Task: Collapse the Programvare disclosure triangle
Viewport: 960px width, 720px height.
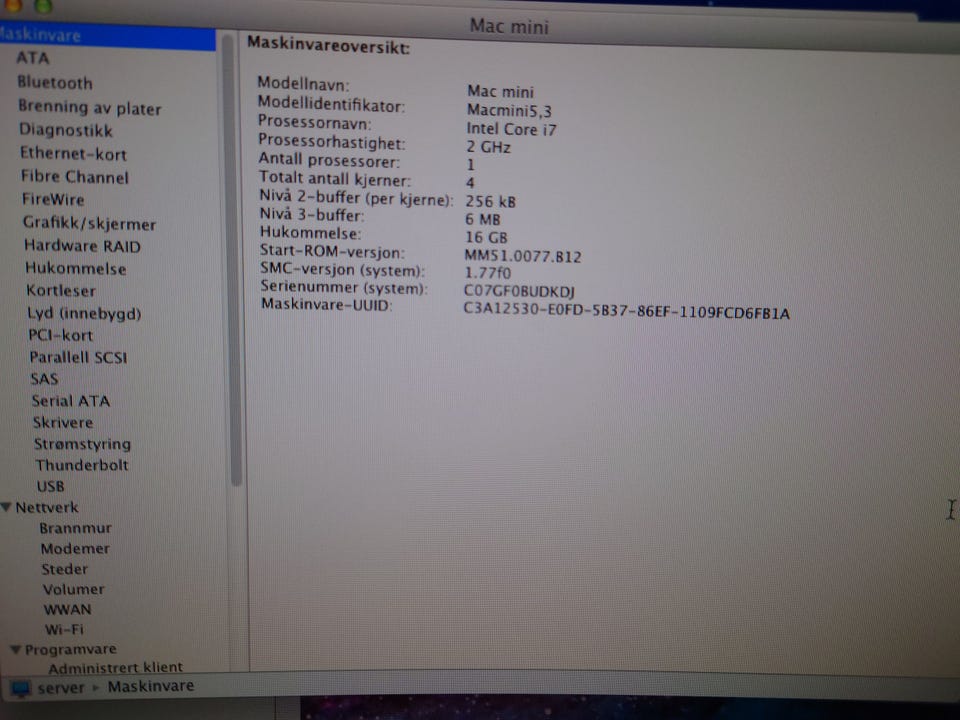Action: coord(17,650)
